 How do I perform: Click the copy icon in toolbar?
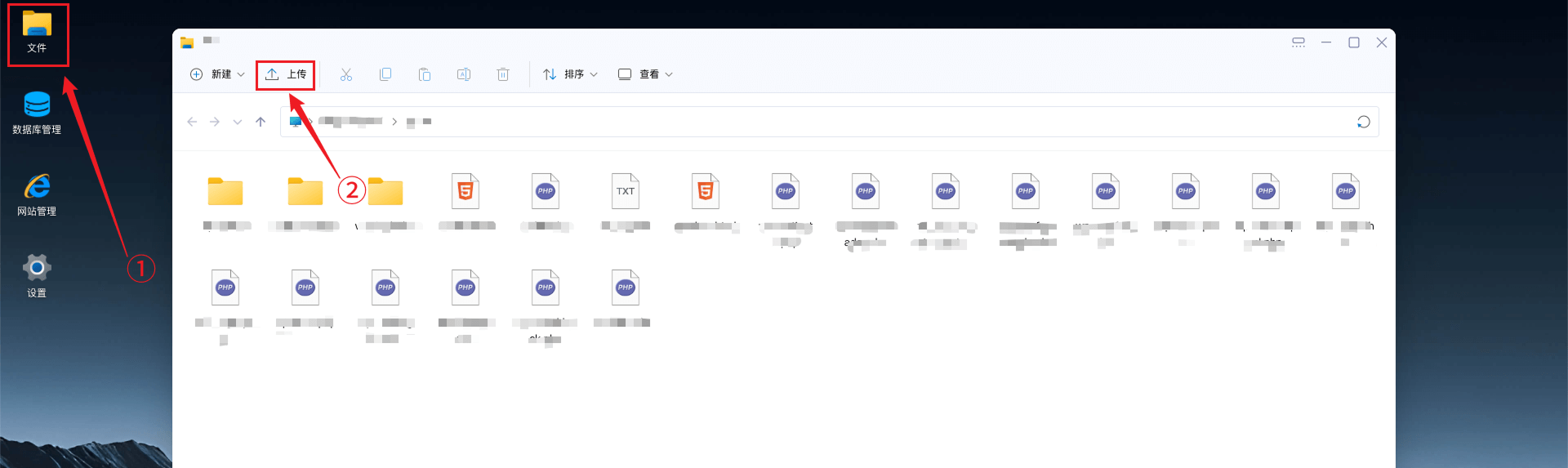pyautogui.click(x=385, y=74)
